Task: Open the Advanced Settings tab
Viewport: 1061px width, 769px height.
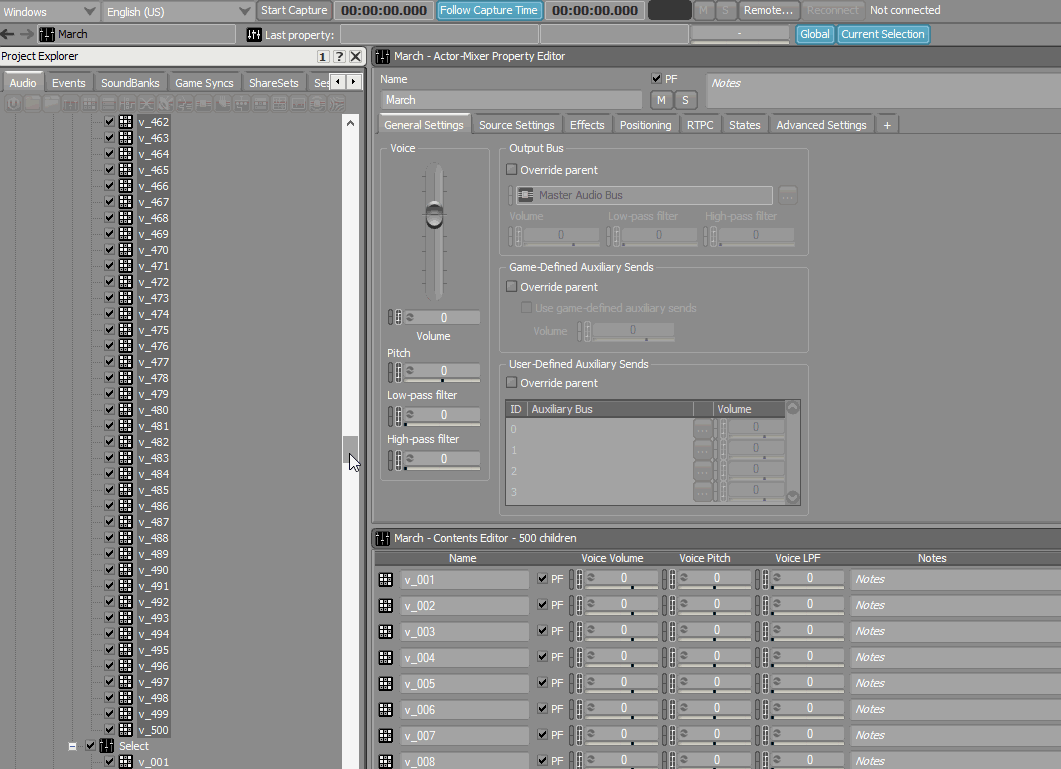Action: click(821, 125)
